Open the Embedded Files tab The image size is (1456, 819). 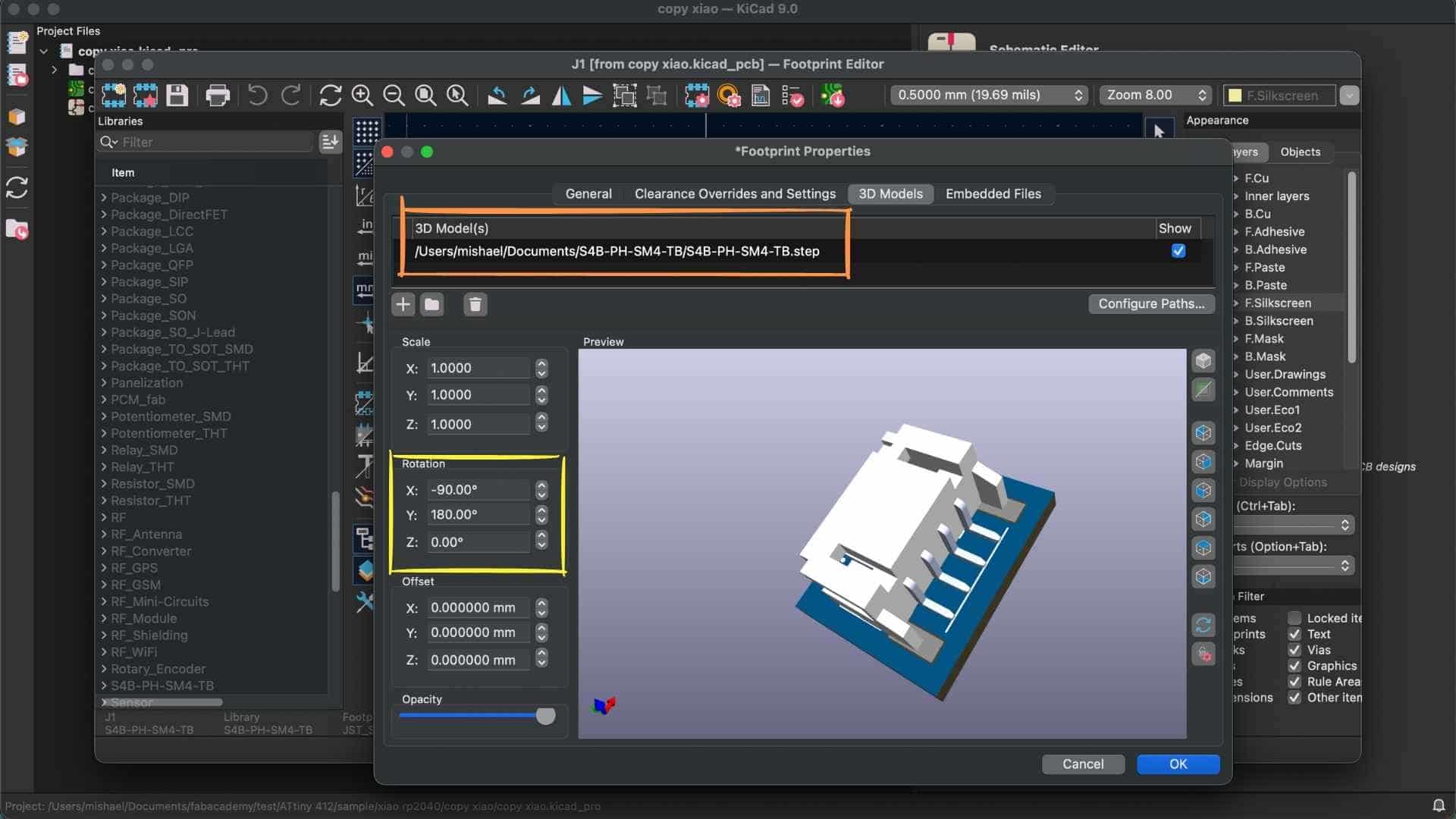[x=993, y=193]
